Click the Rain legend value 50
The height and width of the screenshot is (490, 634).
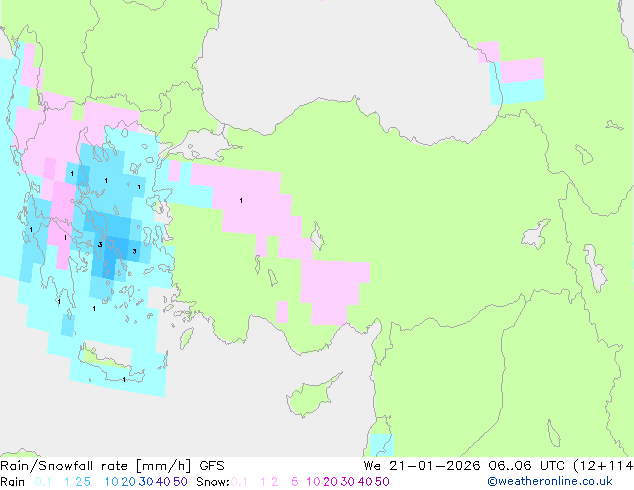click(180, 482)
